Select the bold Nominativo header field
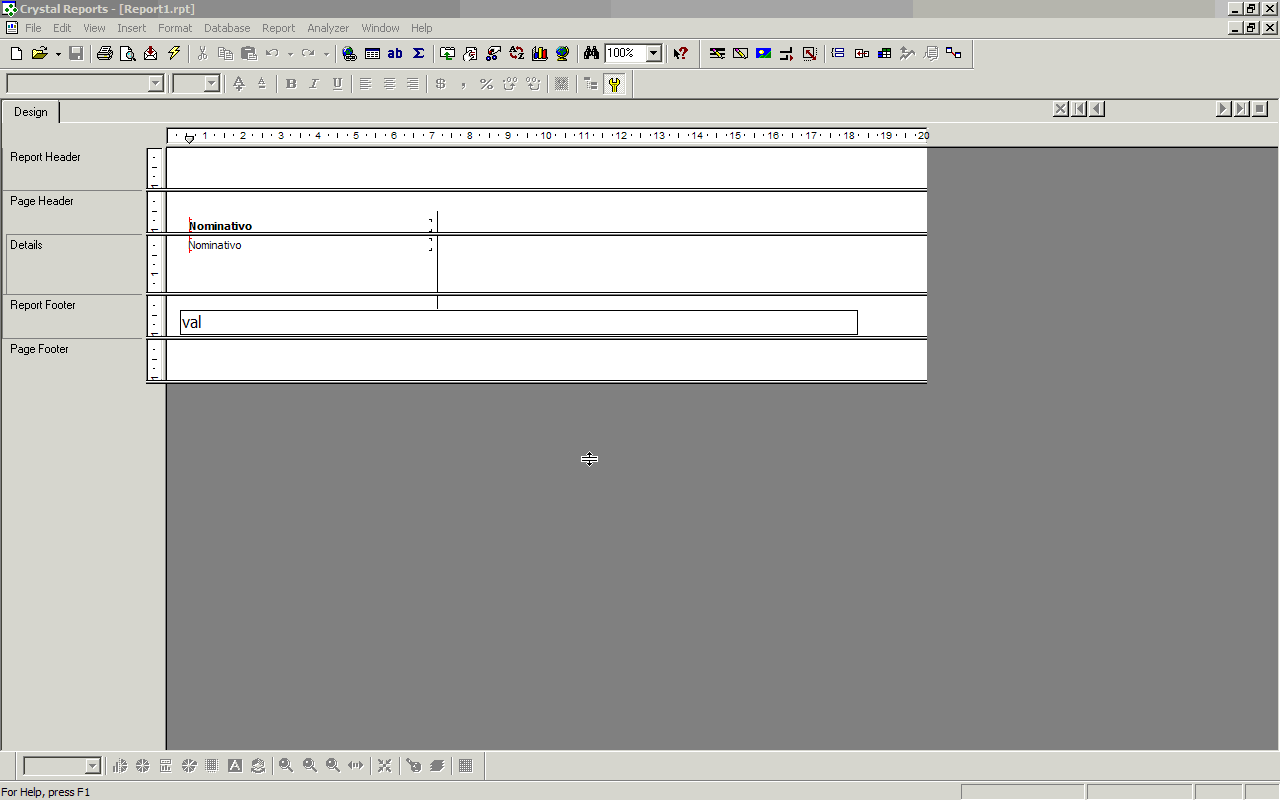Screen dimensions: 1280x800 [311, 226]
